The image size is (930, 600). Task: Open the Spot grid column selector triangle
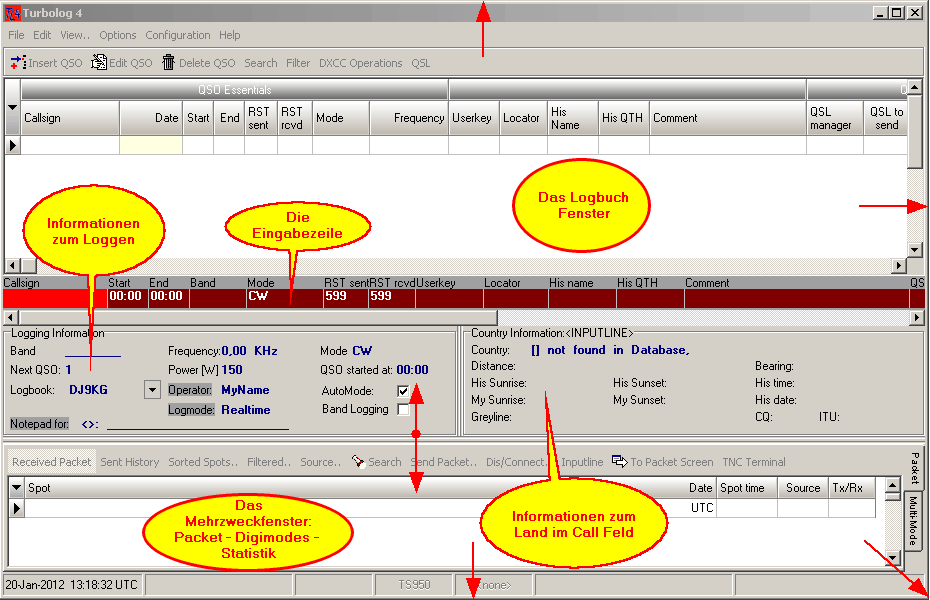(16, 488)
